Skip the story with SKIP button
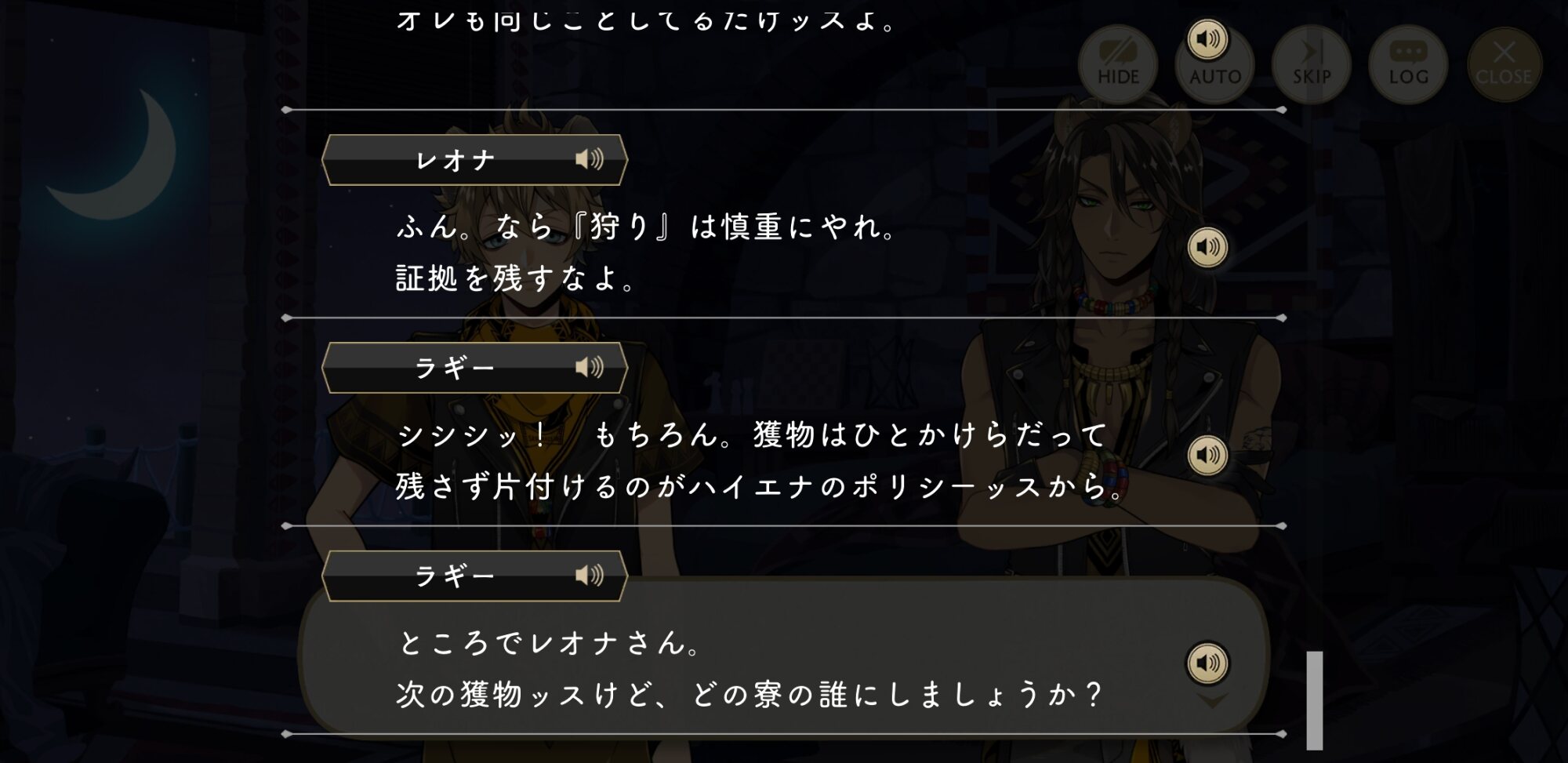This screenshot has width=1568, height=763. pyautogui.click(x=1312, y=64)
